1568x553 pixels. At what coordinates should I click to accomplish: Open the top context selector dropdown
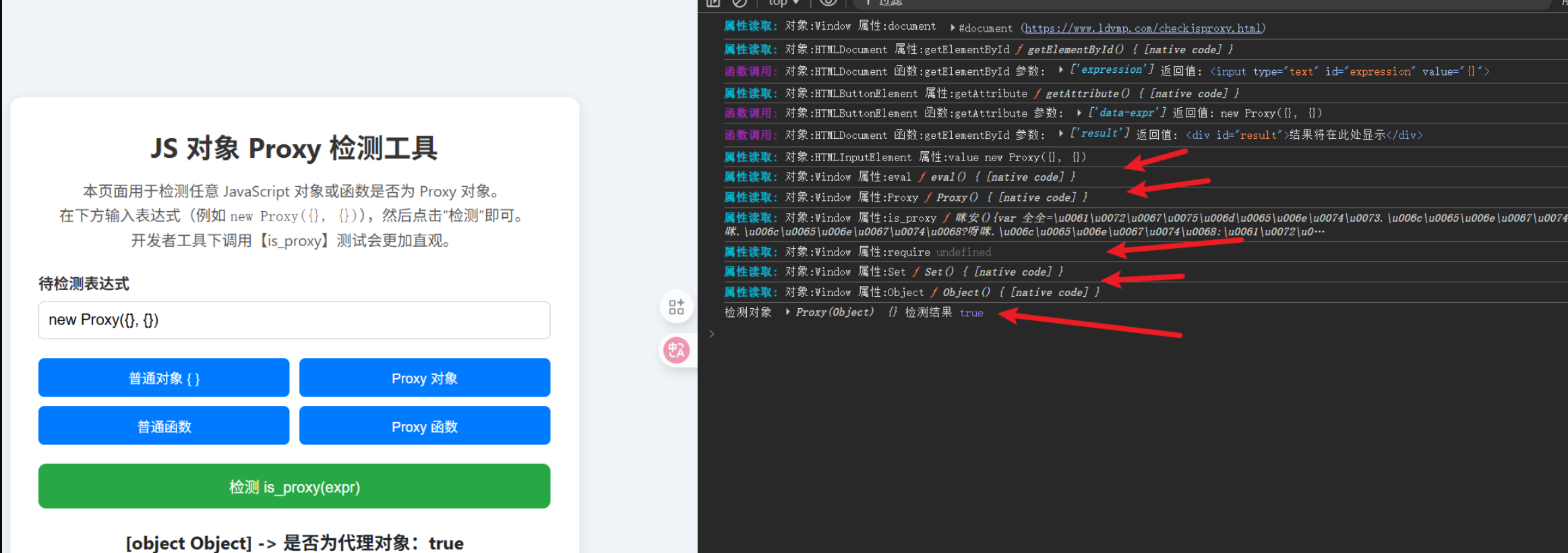pyautogui.click(x=783, y=3)
